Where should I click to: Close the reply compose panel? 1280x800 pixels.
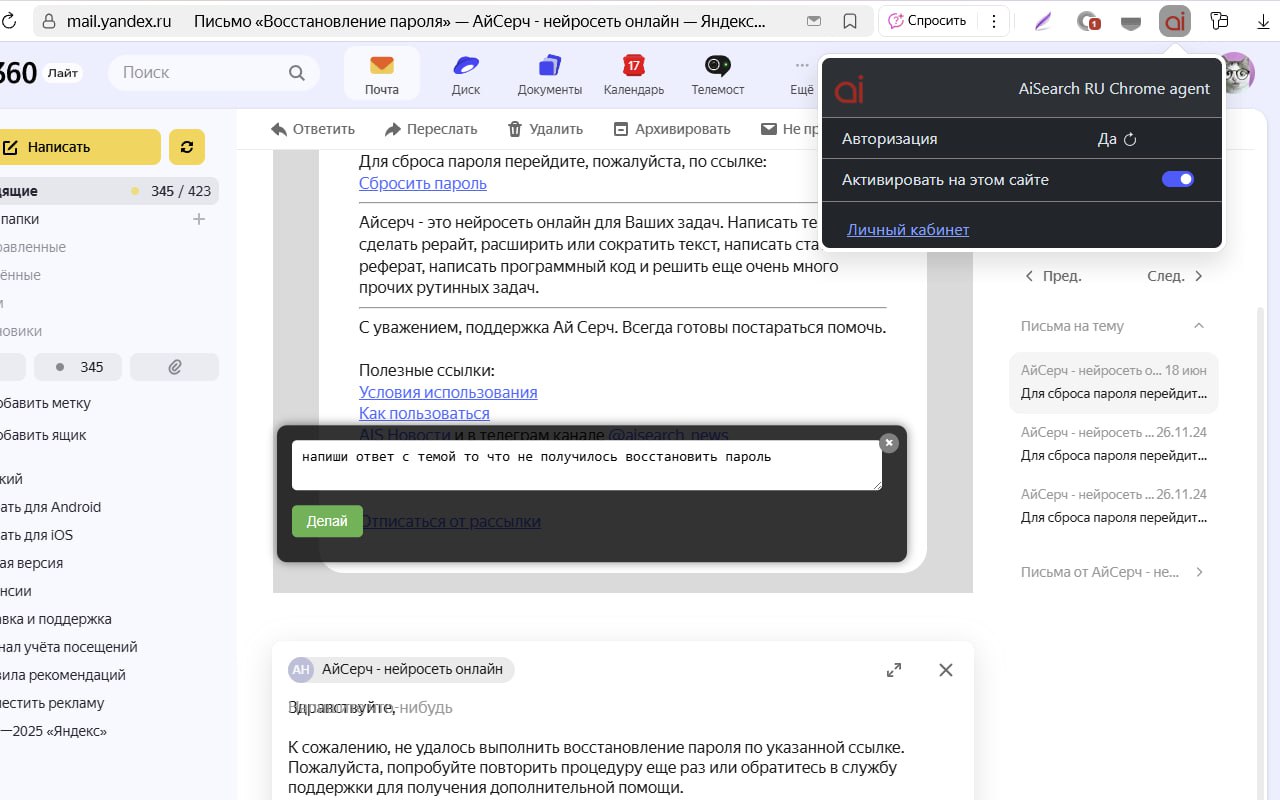pos(946,670)
